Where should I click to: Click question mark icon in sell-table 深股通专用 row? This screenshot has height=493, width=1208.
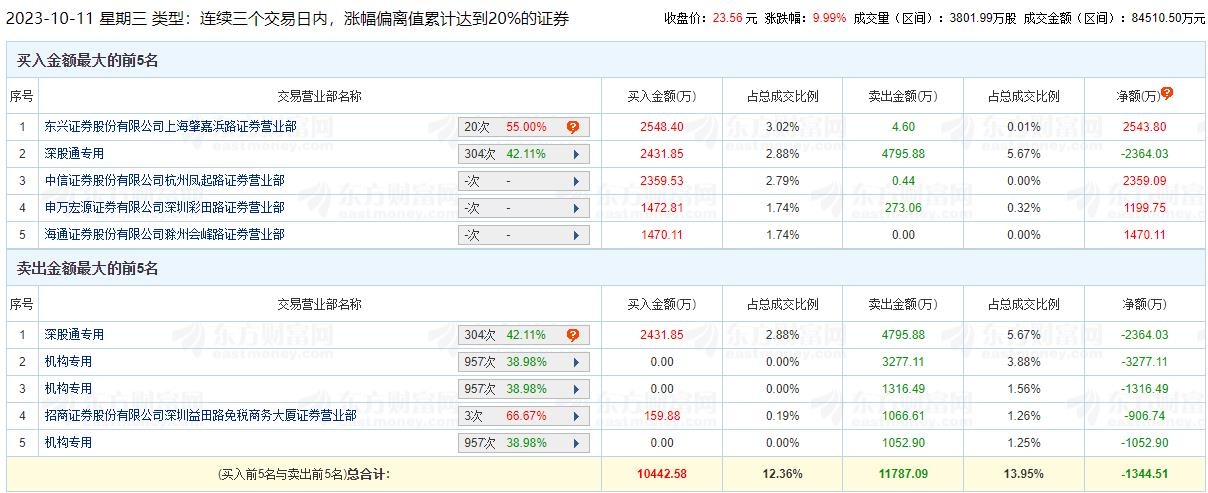[x=573, y=335]
